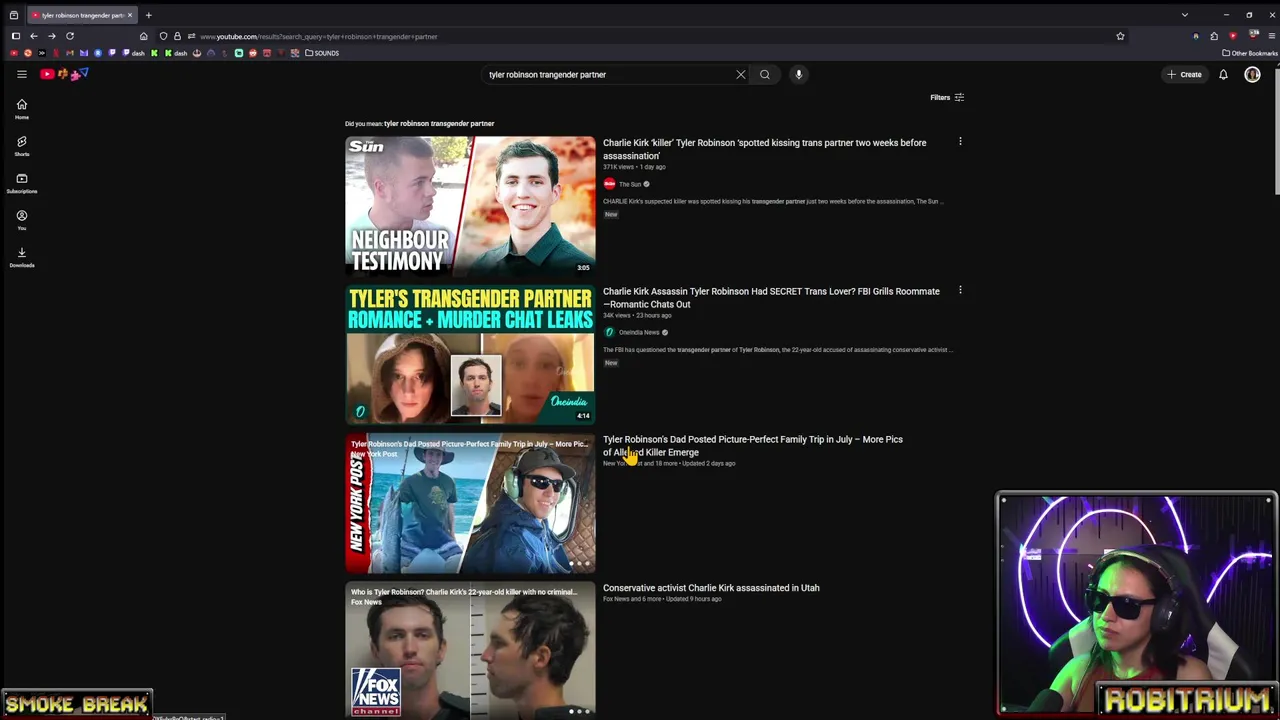Open the browser home page icon
This screenshot has height=720, width=1280.
pyautogui.click(x=143, y=36)
